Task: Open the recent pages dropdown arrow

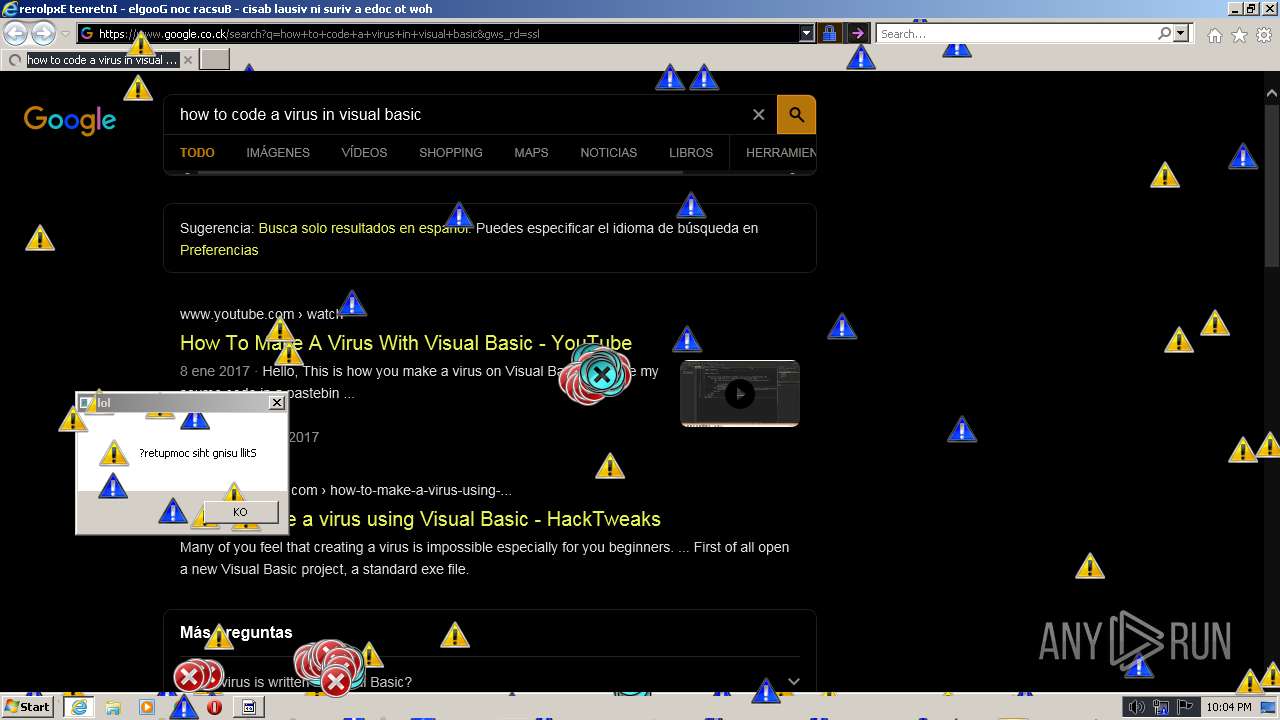Action: tap(65, 34)
